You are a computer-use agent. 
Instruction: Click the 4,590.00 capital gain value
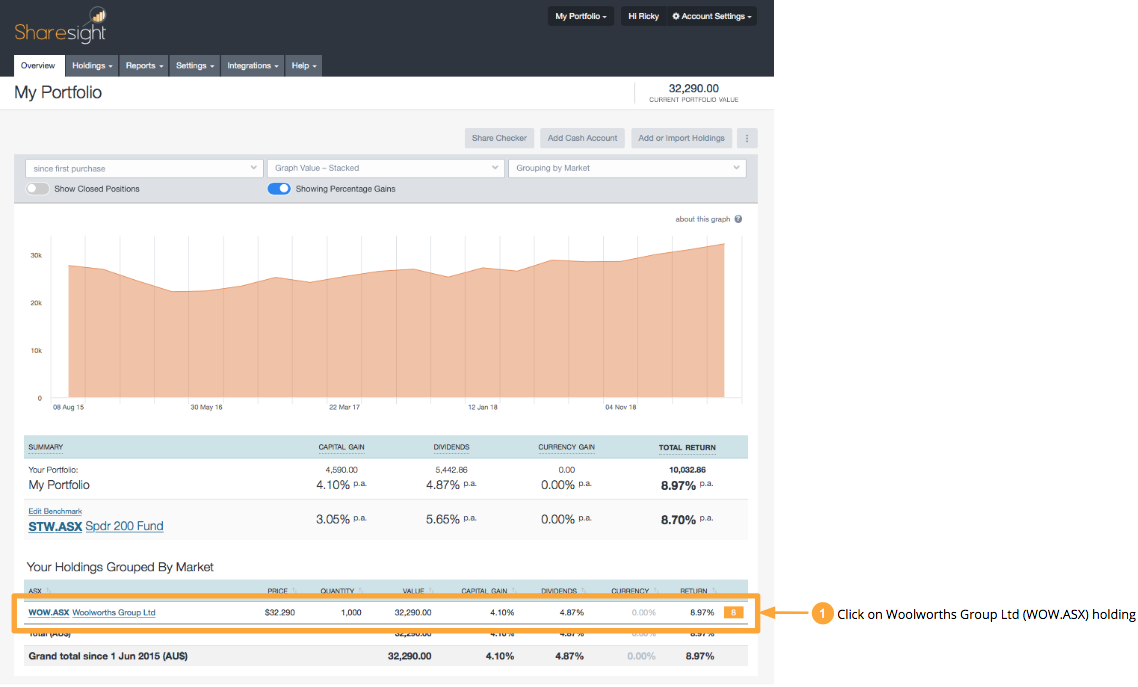click(341, 470)
